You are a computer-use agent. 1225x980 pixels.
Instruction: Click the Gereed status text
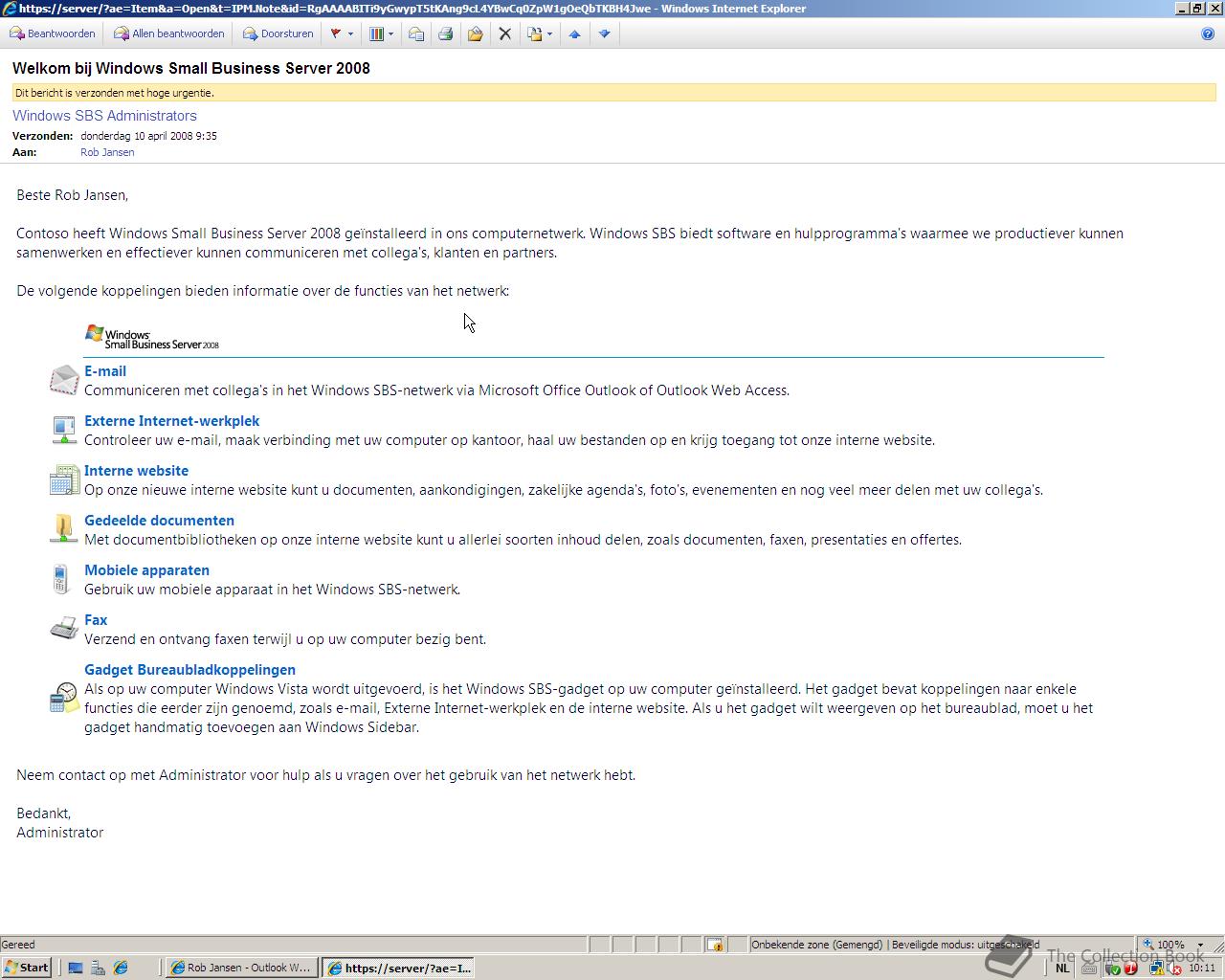point(18,945)
